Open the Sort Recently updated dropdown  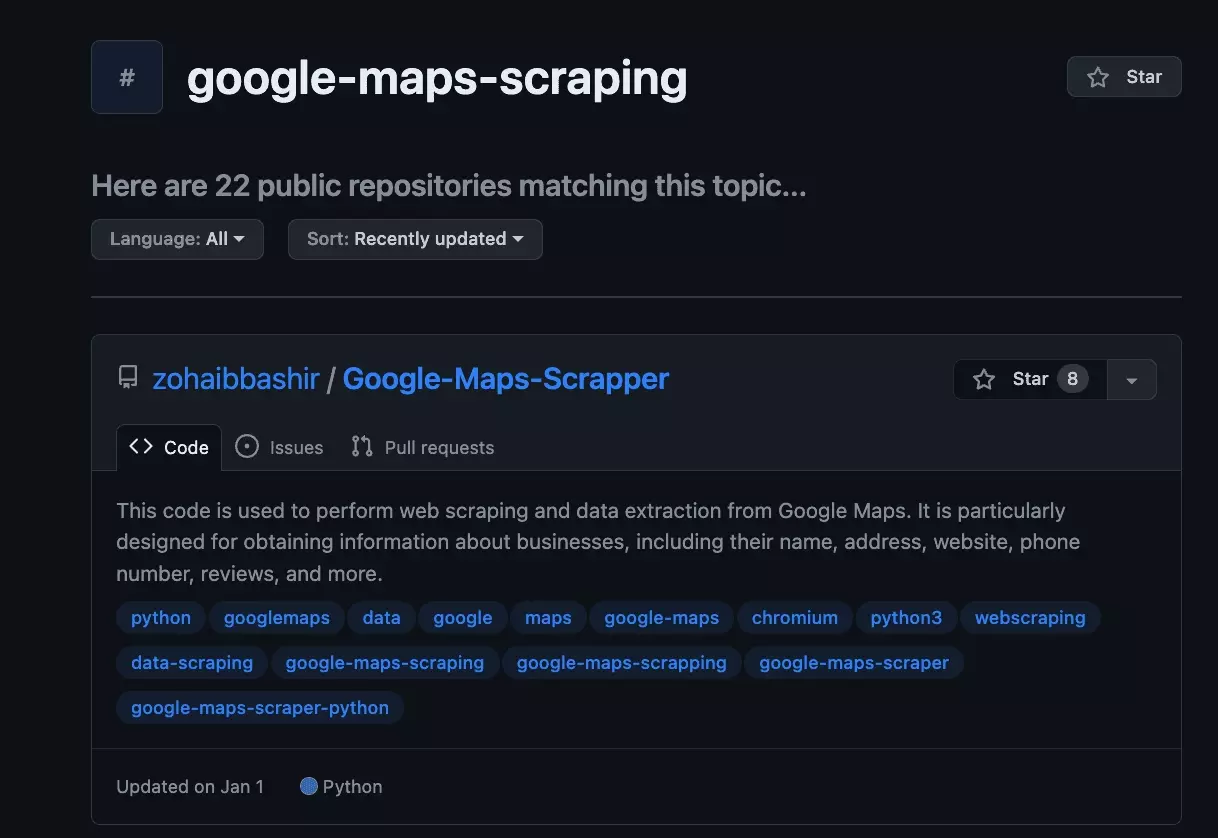(415, 239)
